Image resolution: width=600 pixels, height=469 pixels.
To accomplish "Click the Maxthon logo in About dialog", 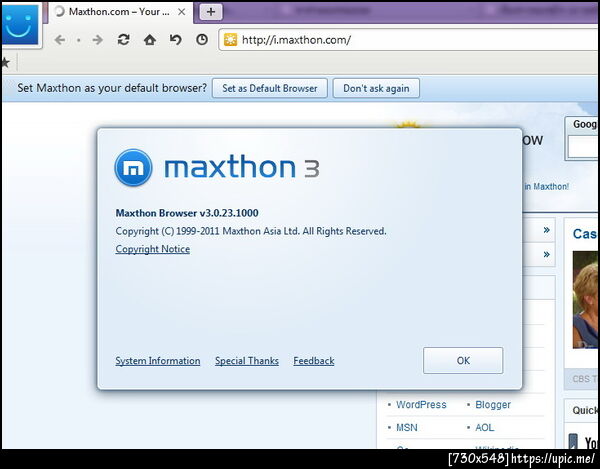I will click(x=133, y=168).
